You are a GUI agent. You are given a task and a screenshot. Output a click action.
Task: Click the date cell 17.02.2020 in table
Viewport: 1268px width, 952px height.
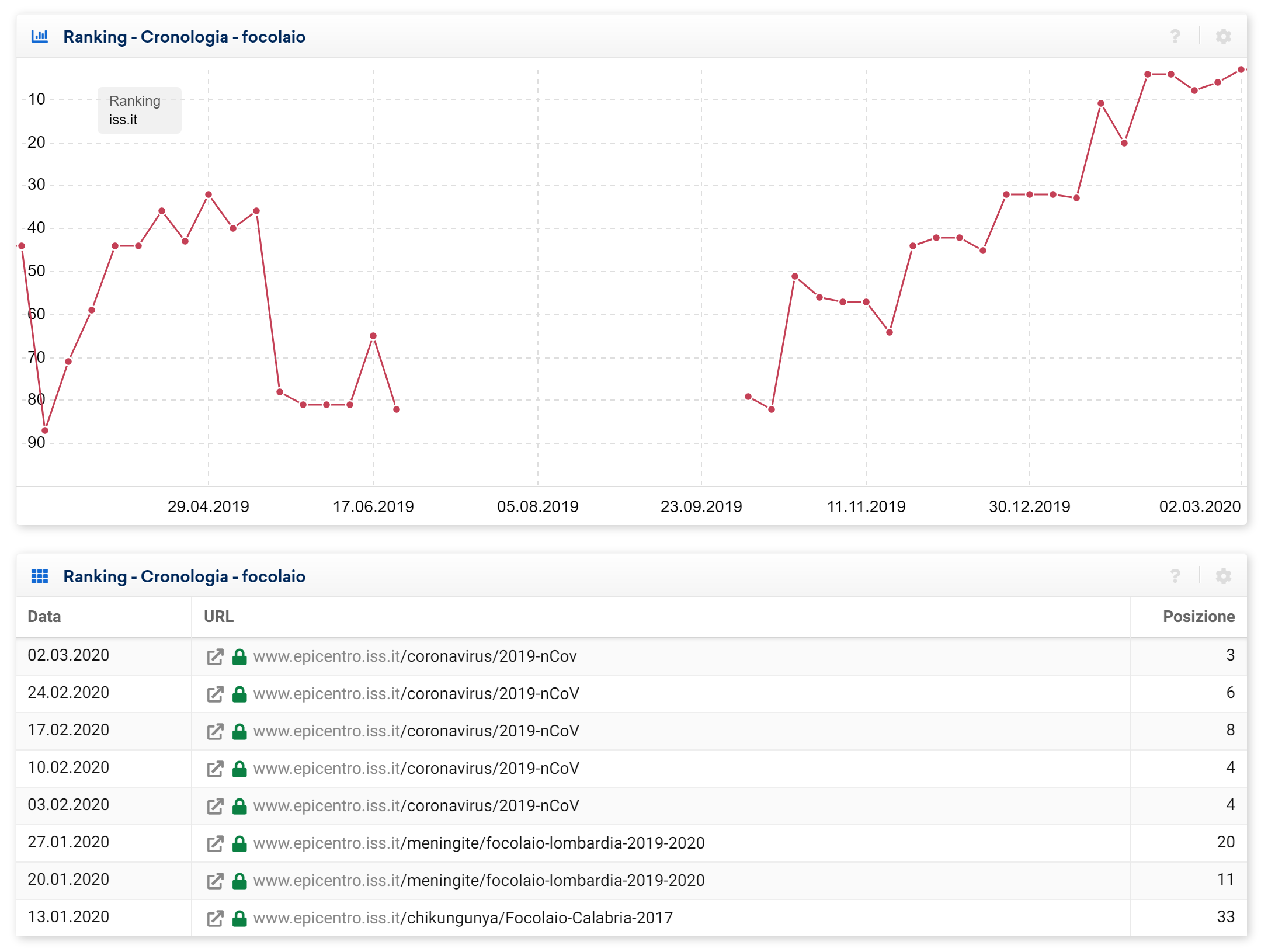pyautogui.click(x=68, y=730)
